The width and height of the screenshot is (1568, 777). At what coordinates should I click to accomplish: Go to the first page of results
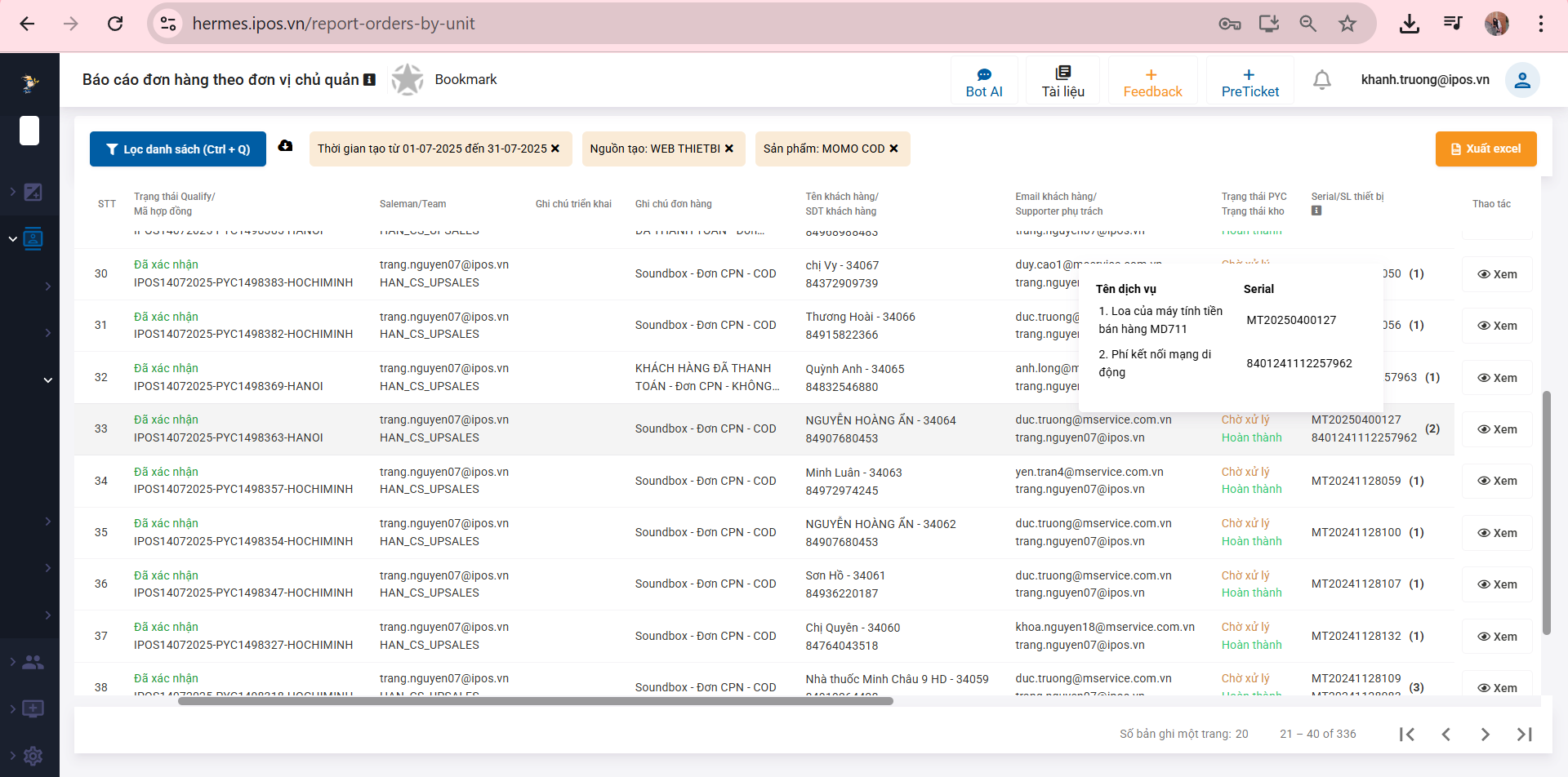[x=1406, y=734]
